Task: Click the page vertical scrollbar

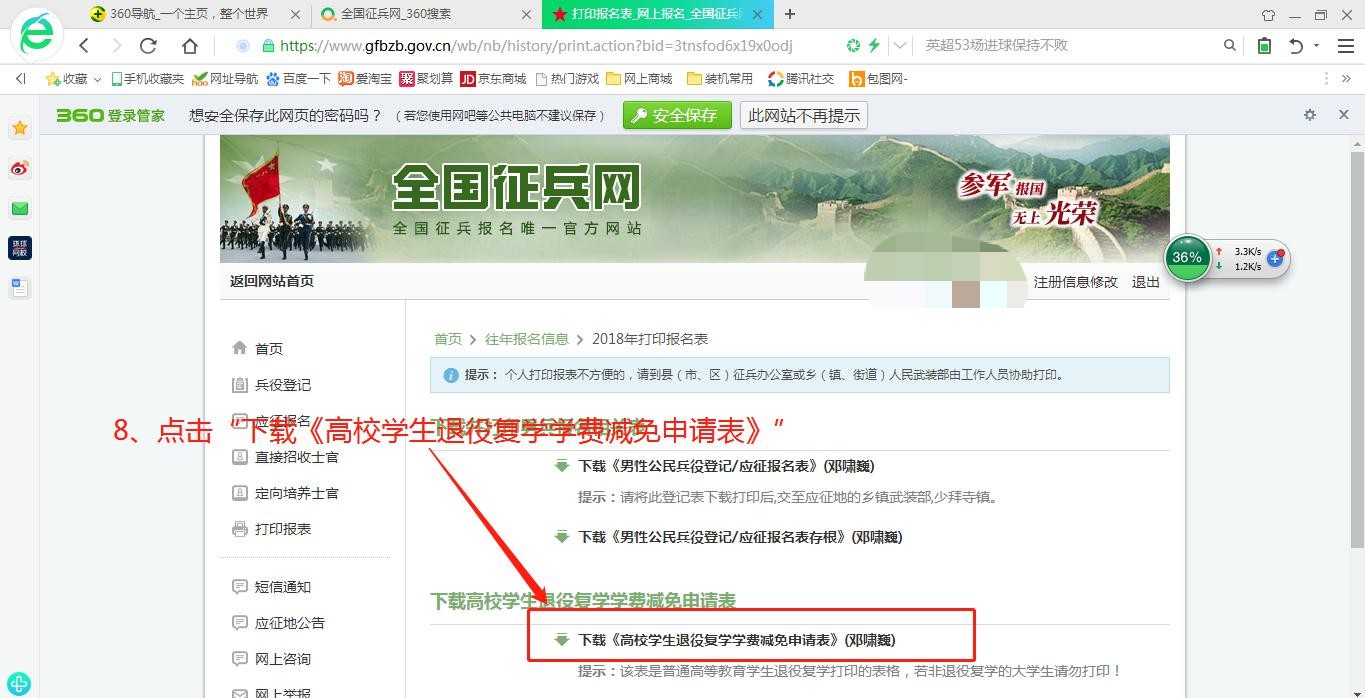Action: click(1357, 350)
